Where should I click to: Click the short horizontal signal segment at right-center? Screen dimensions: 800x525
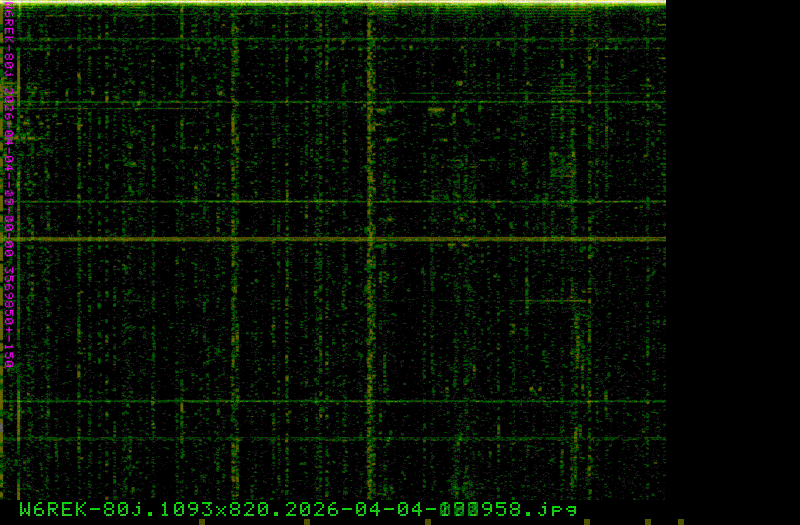(x=556, y=300)
